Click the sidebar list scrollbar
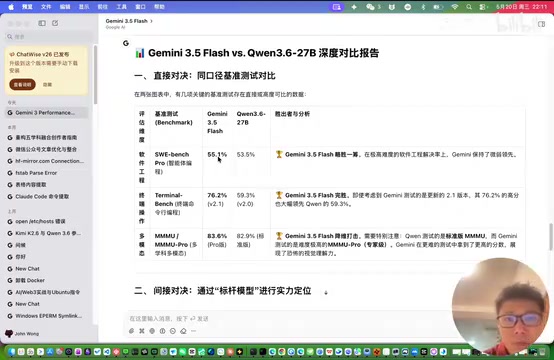The width and height of the screenshot is (554, 360). click(95, 75)
